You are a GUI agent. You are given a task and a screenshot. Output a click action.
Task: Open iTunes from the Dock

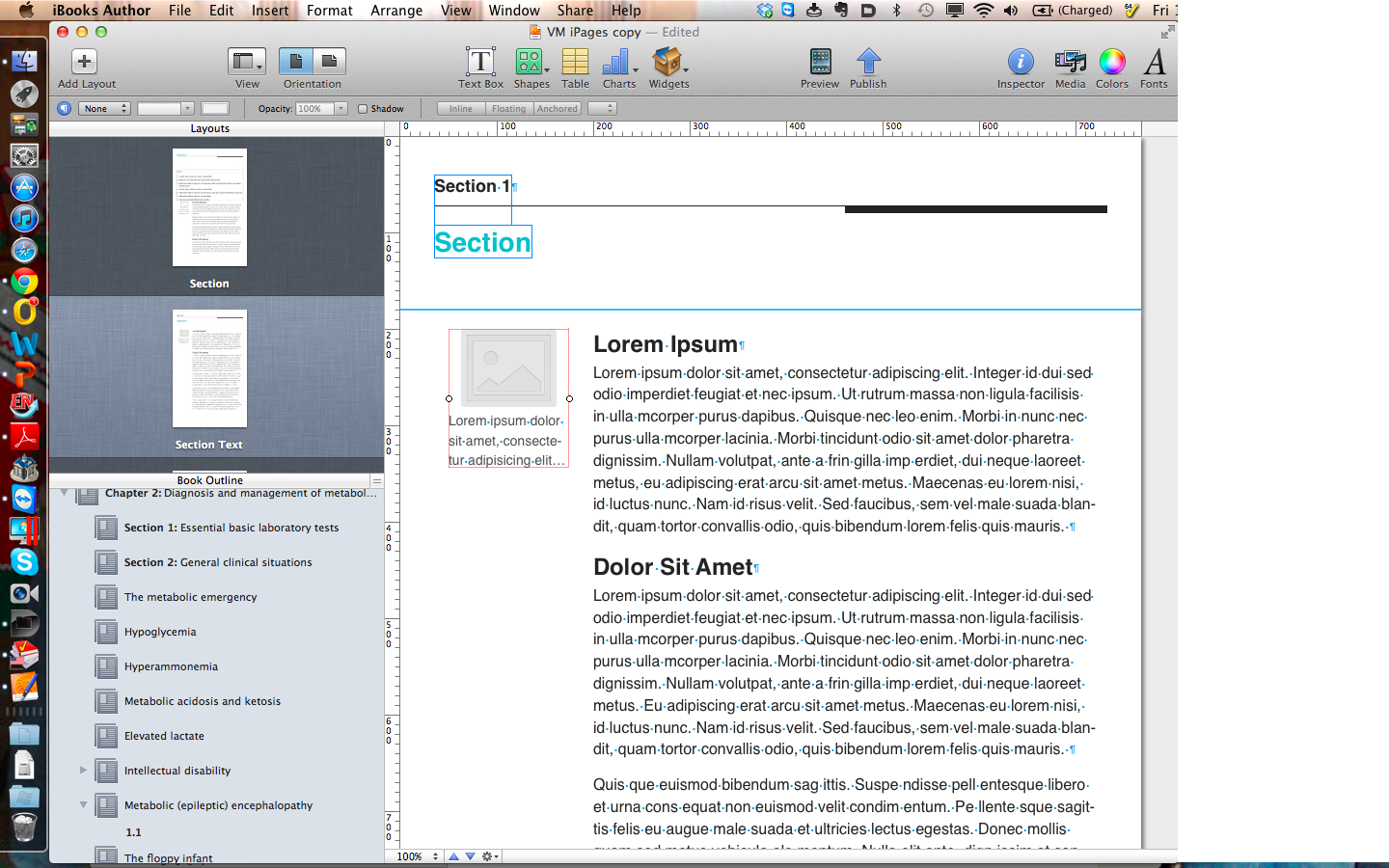tap(24, 219)
